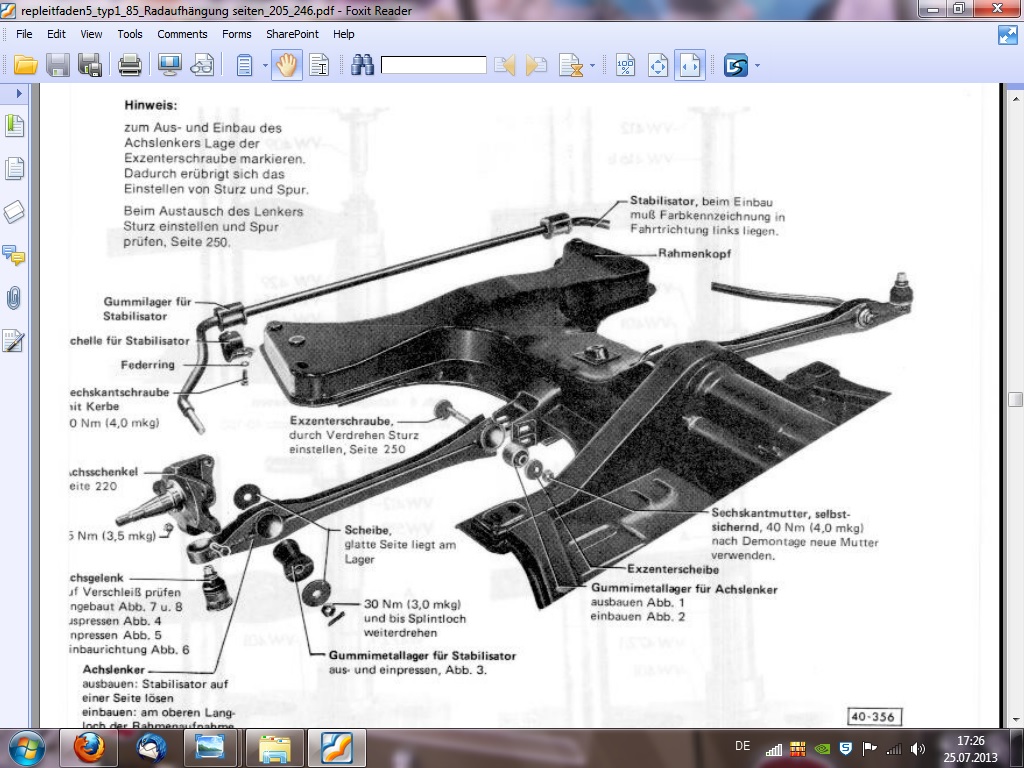Image resolution: width=1024 pixels, height=768 pixels.
Task: Expand the navigation panel arrow
Action: [x=18, y=93]
